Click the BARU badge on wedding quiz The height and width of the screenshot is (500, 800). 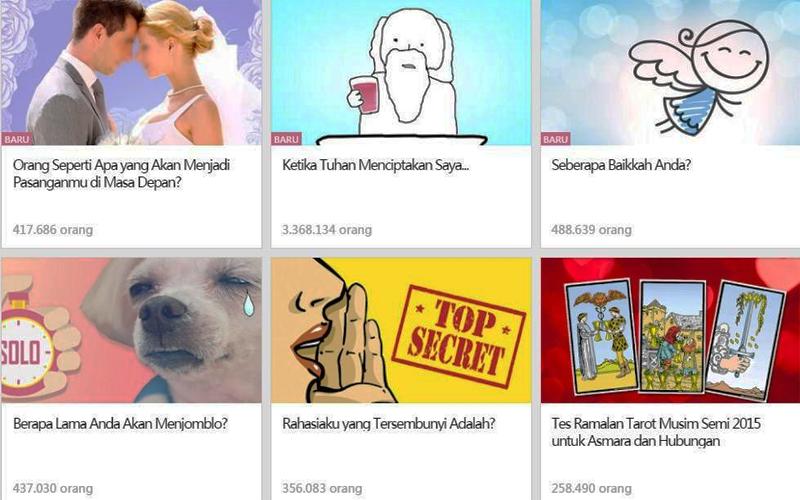pyautogui.click(x=17, y=139)
